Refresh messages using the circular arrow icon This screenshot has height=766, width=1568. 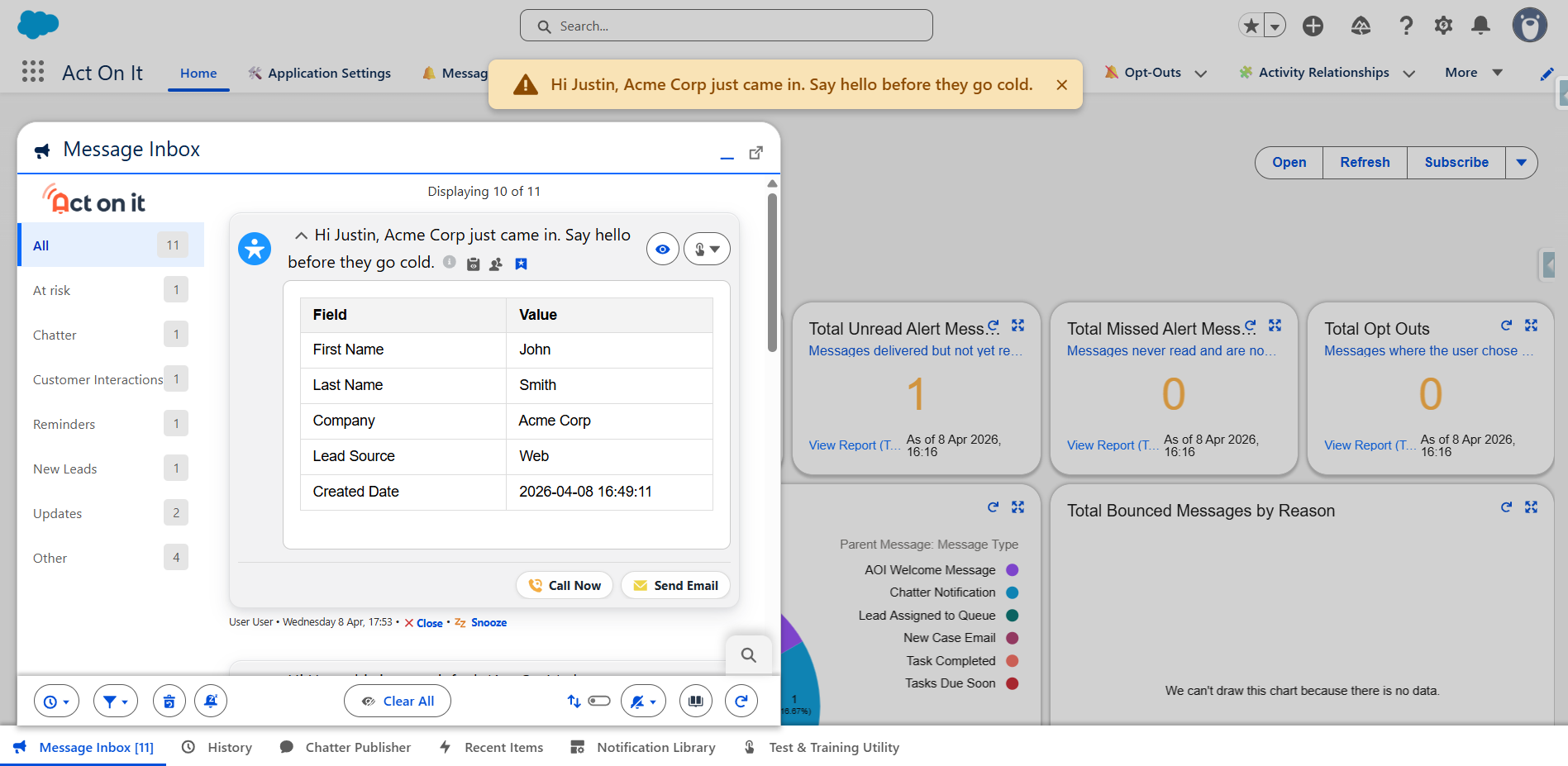coord(741,700)
